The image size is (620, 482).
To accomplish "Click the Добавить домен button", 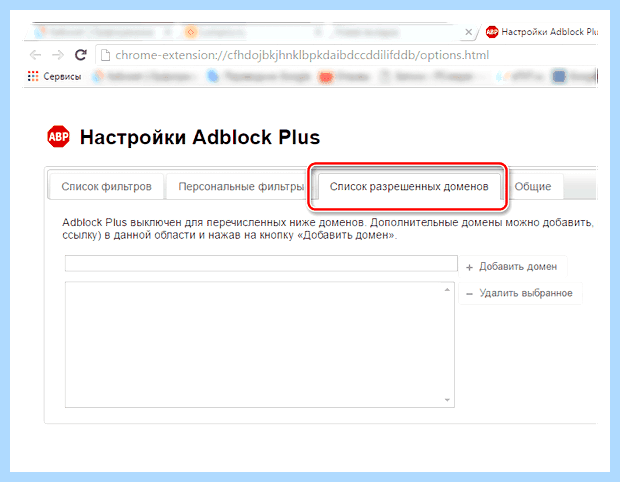I will coord(512,267).
